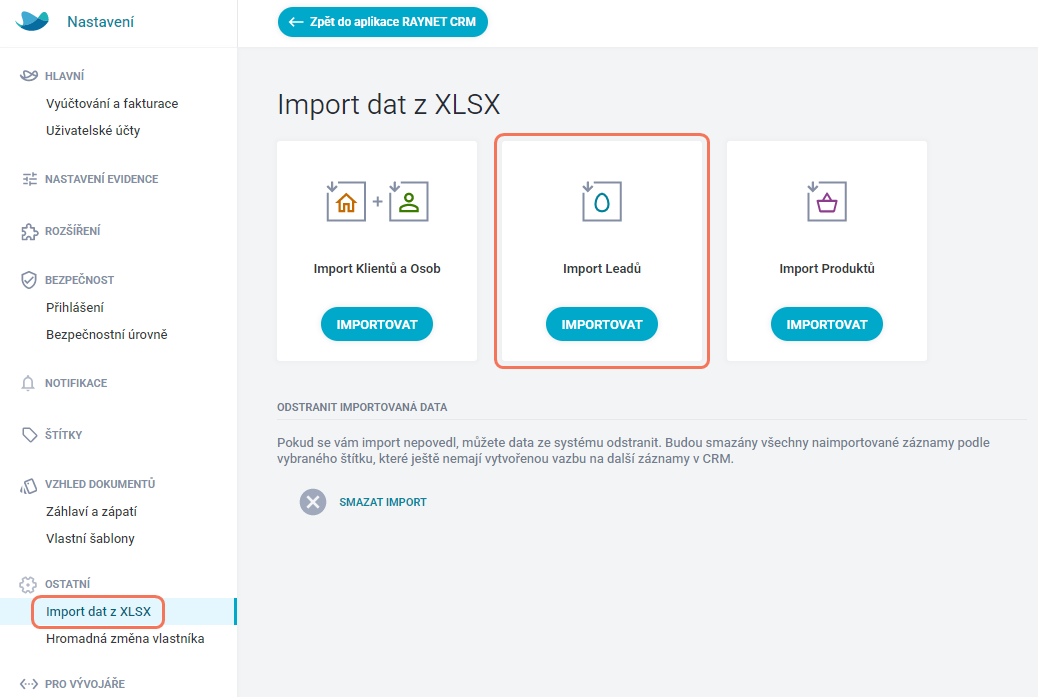1038x697 pixels.
Task: Go to Bezpečnostní úrovně settings
Action: (x=107, y=334)
